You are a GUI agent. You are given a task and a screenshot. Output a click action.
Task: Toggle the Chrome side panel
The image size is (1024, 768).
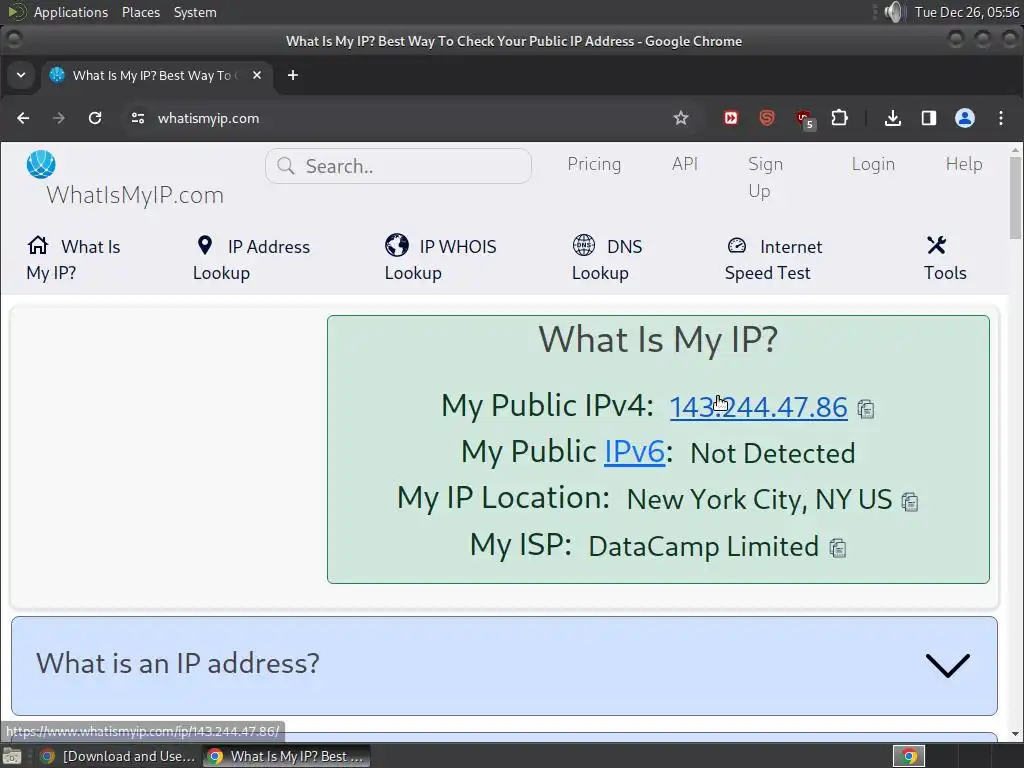point(928,118)
